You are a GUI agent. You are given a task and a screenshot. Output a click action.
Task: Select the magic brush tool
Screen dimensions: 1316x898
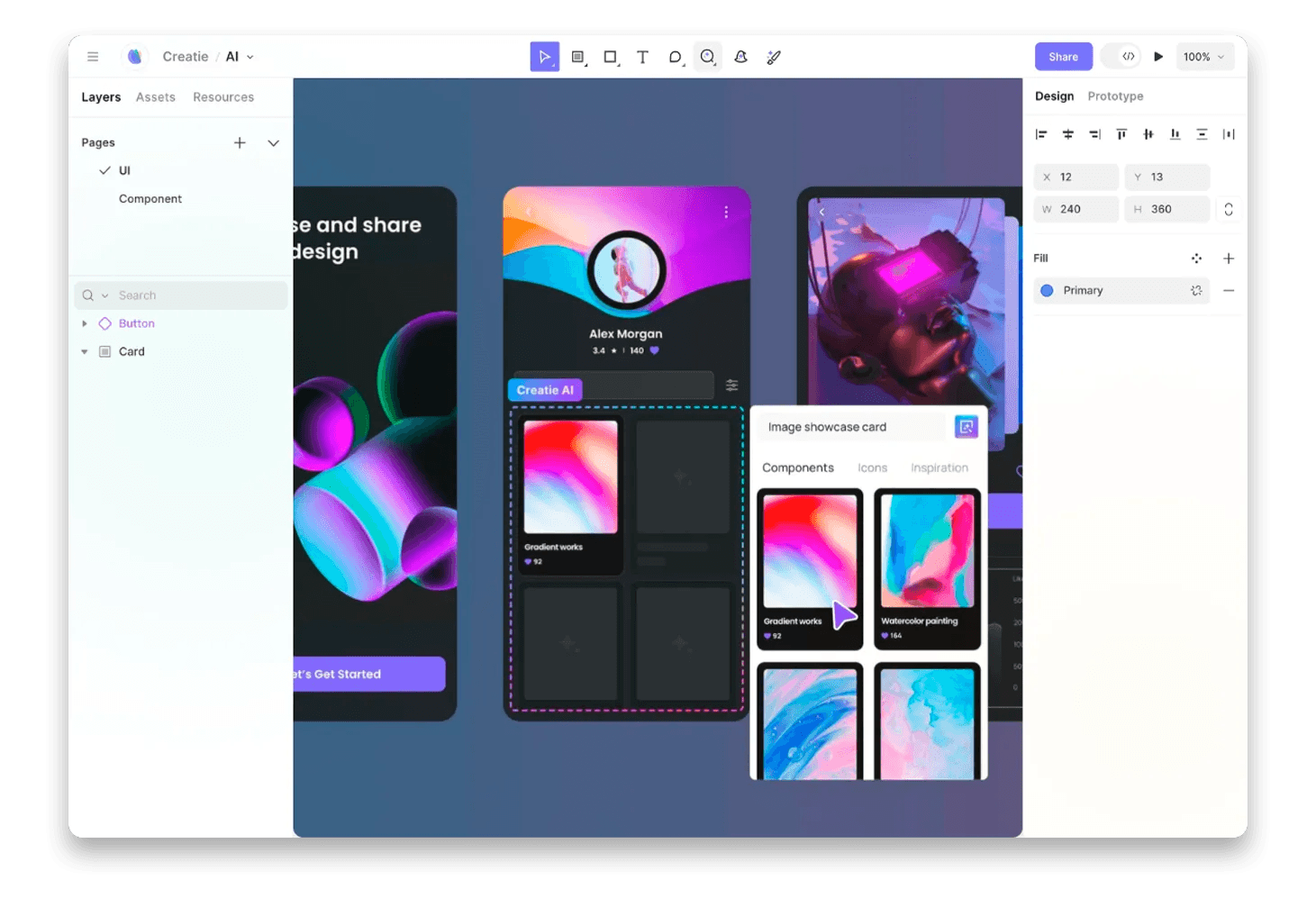pyautogui.click(x=774, y=57)
